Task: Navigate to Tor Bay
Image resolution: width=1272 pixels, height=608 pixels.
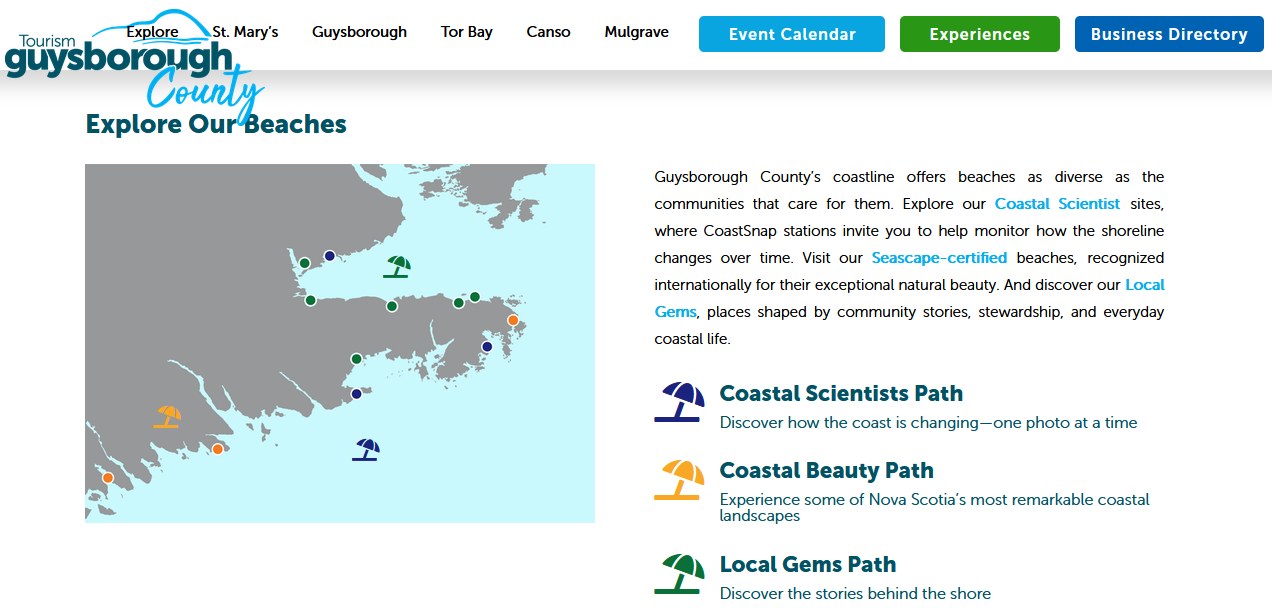Action: [467, 32]
